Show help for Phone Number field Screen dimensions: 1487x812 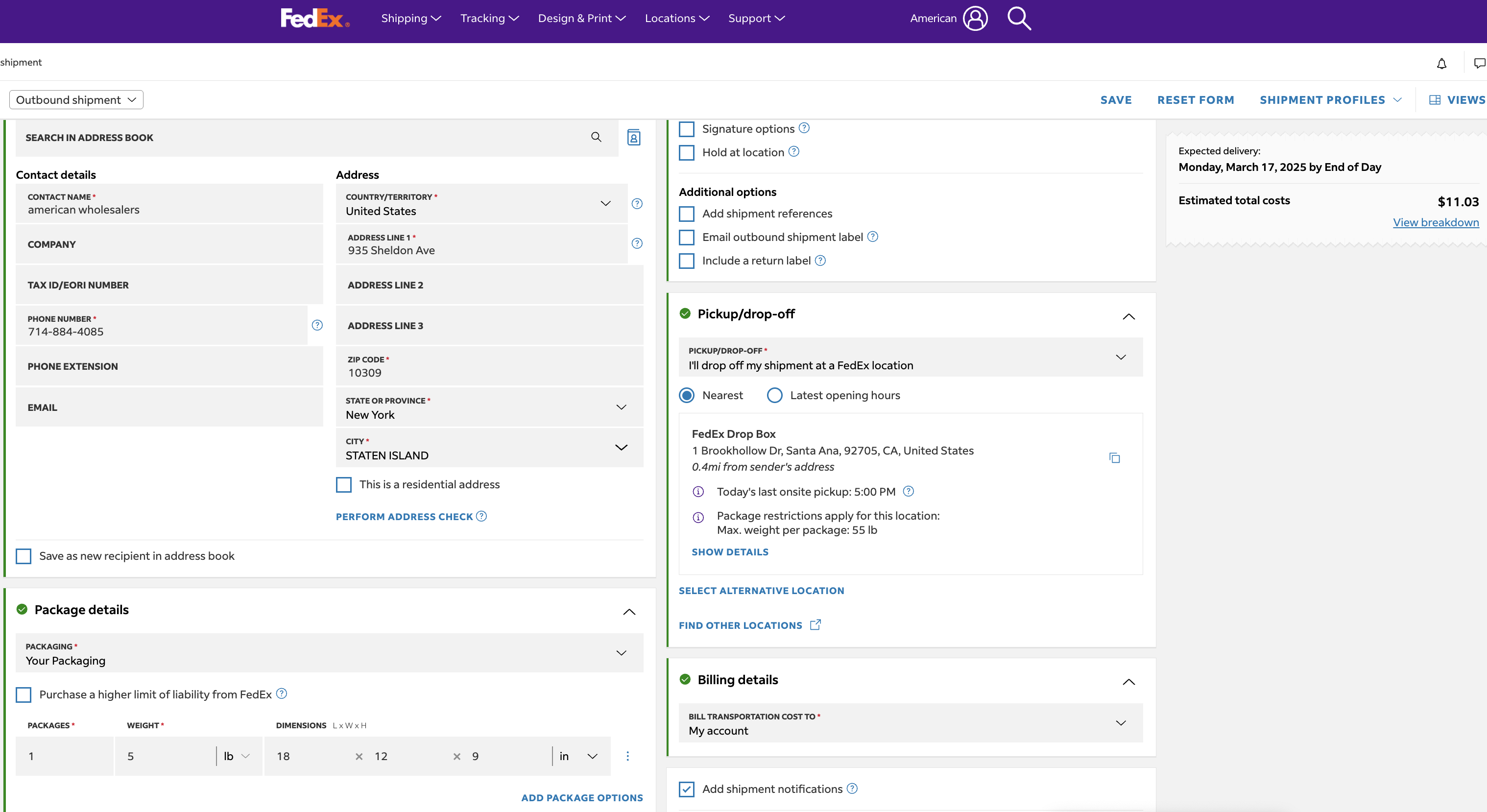[317, 326]
